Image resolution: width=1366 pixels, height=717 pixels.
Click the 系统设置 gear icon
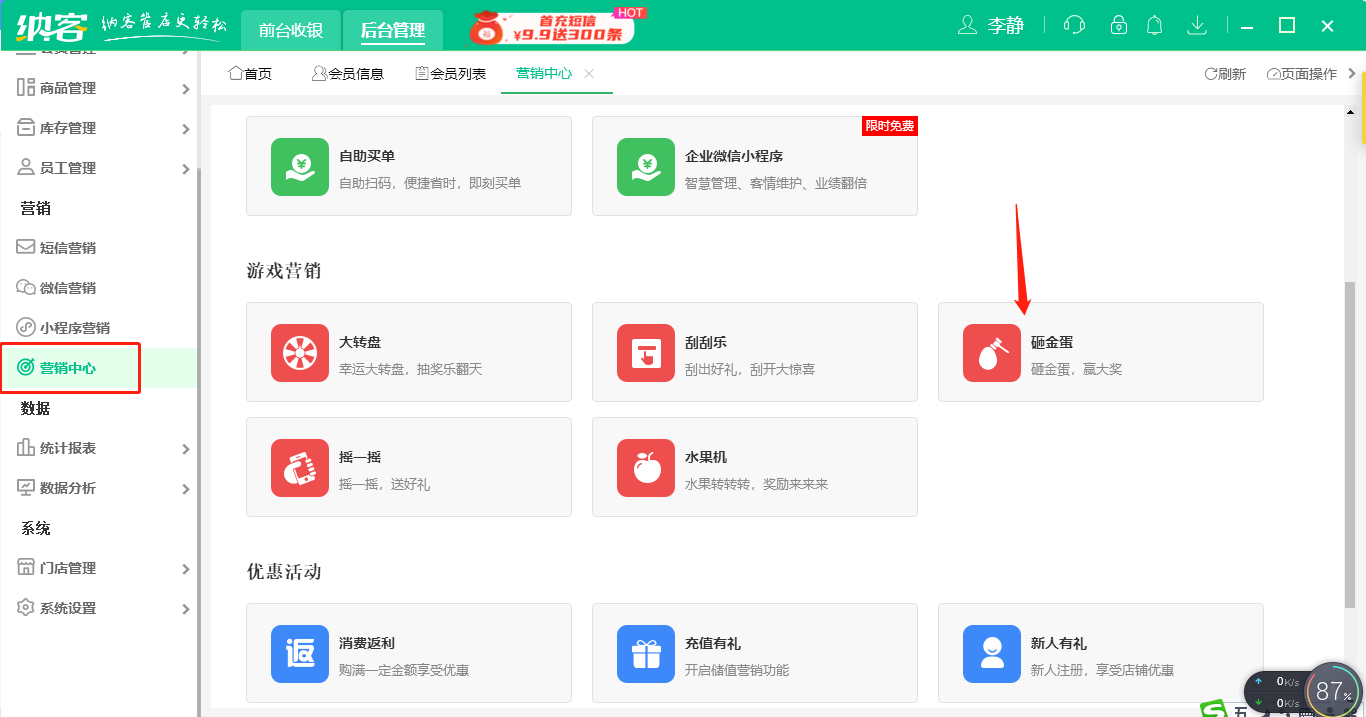click(x=26, y=607)
